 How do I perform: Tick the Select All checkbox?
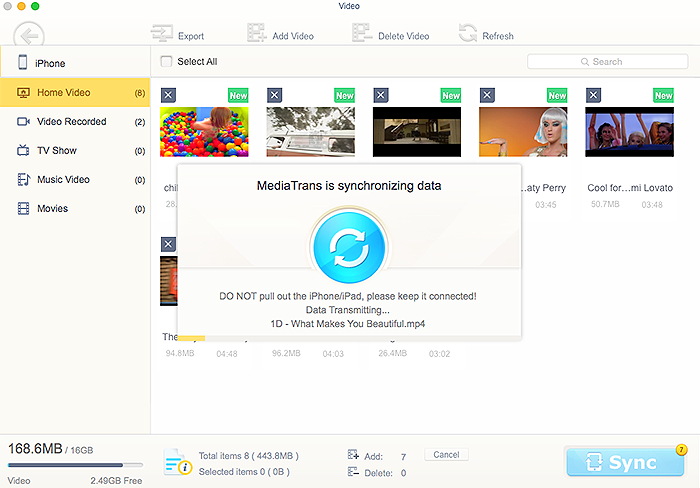[166, 61]
